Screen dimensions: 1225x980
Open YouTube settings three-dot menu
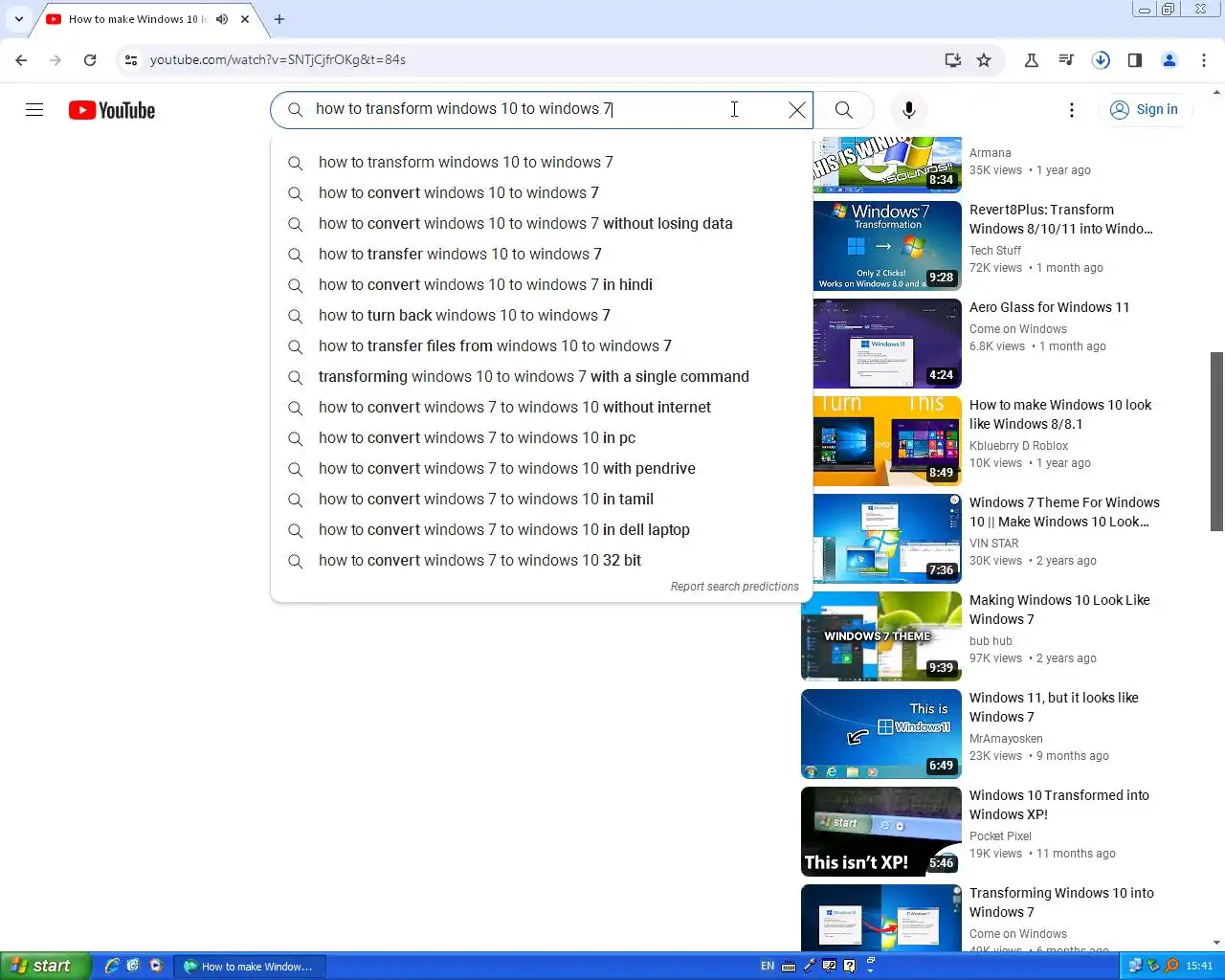click(x=1072, y=110)
